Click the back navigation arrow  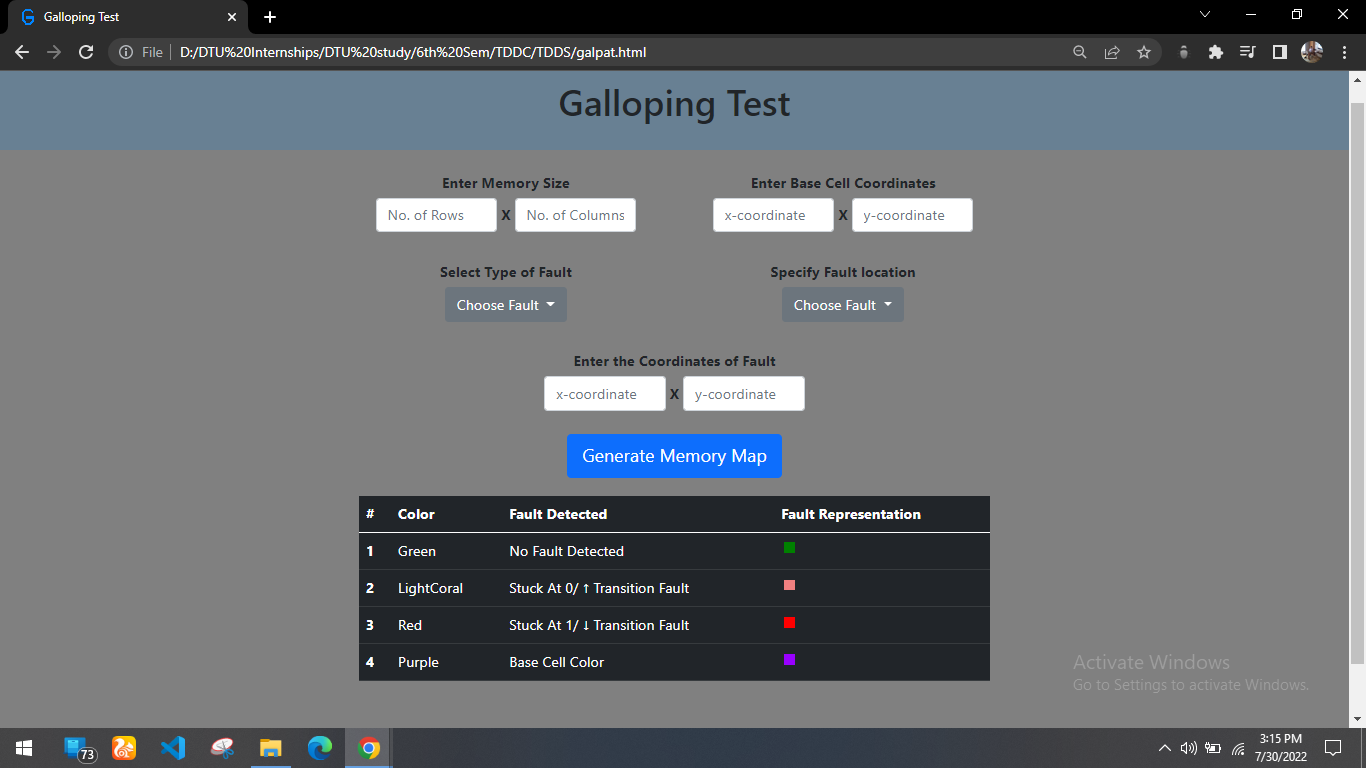(x=21, y=51)
